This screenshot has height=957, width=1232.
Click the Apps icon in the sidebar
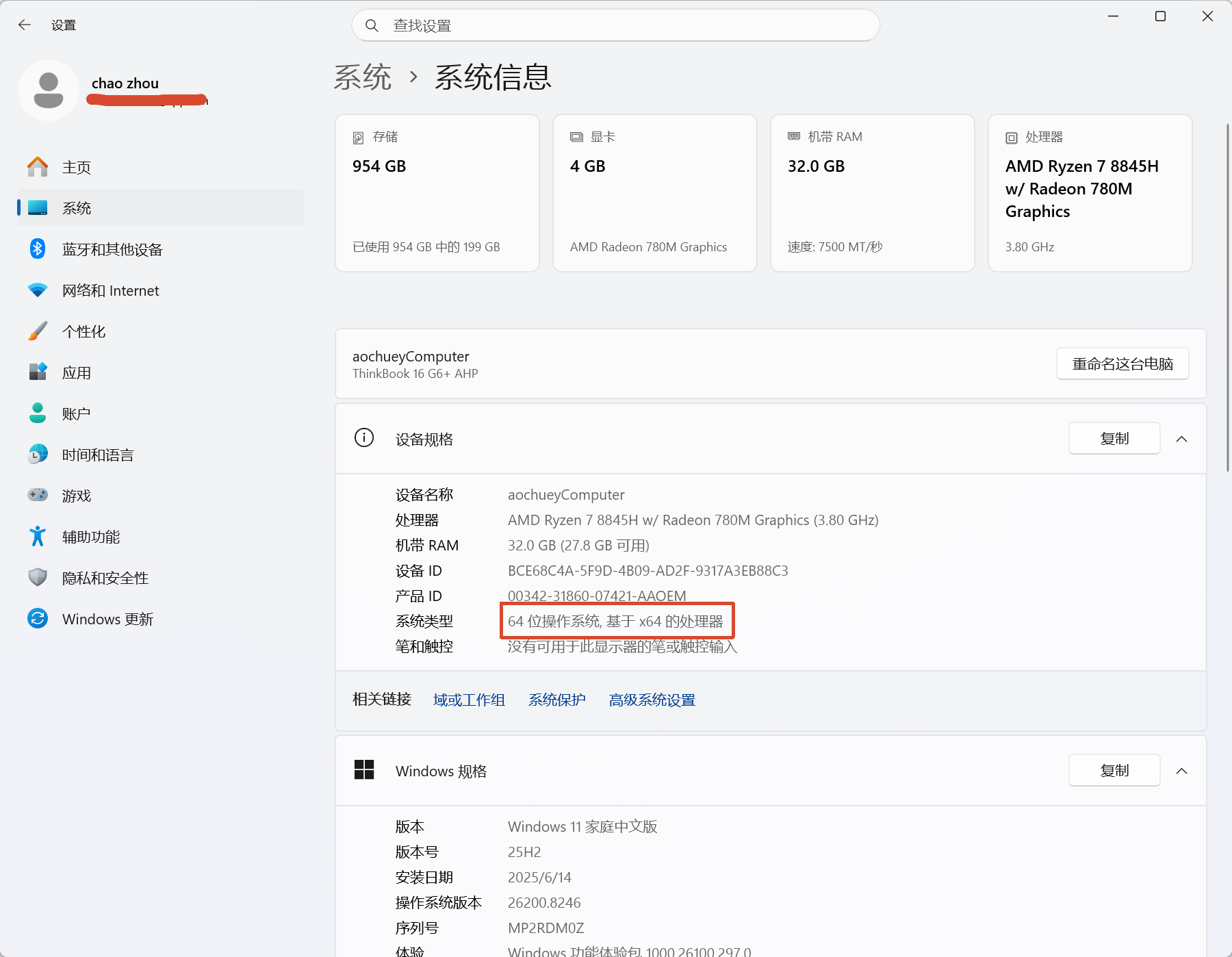(38, 372)
